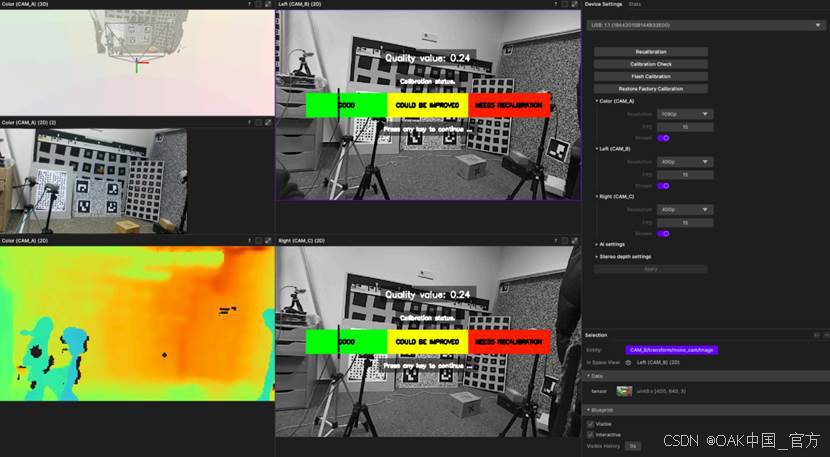Toggle the Visible checkbox in Blueprint

click(x=590, y=424)
